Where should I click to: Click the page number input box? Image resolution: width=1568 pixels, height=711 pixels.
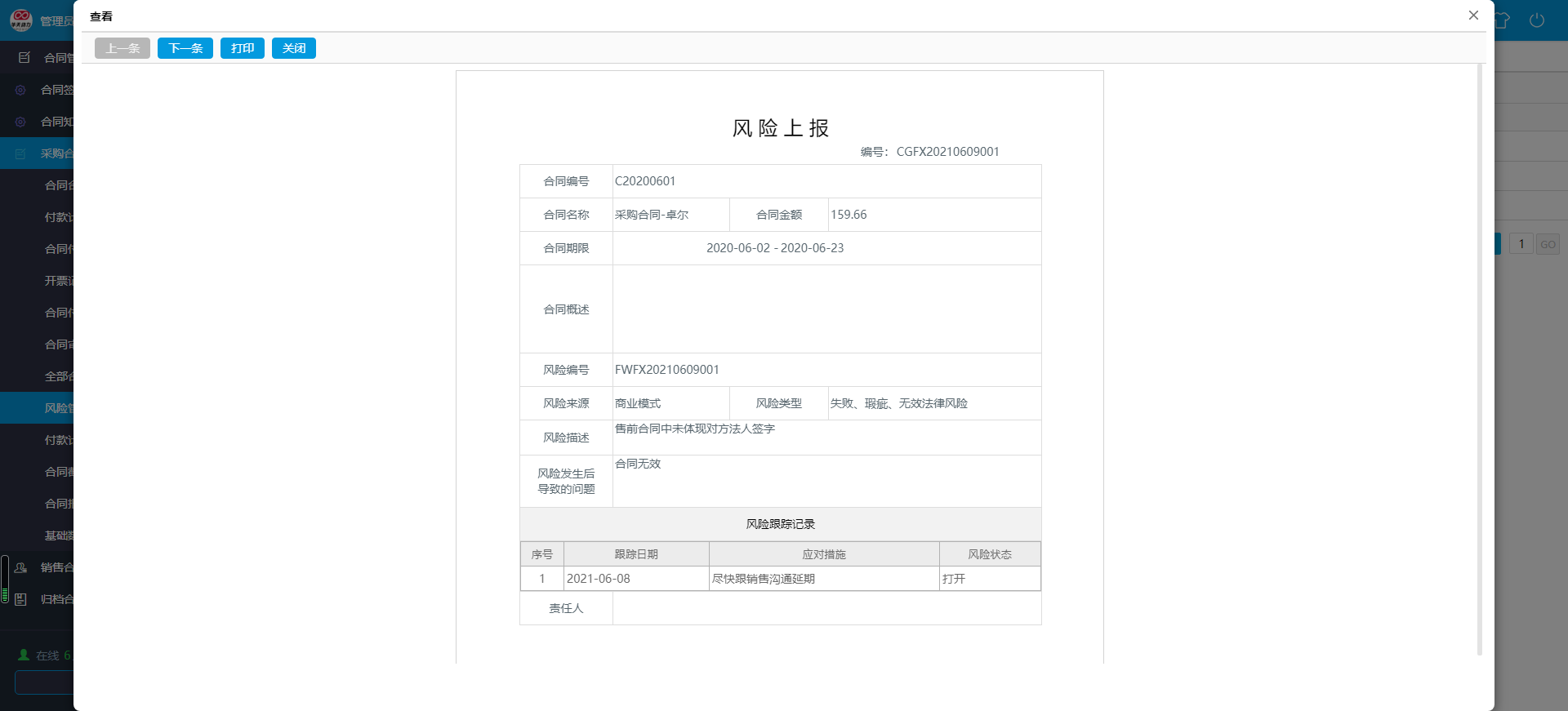click(1521, 244)
